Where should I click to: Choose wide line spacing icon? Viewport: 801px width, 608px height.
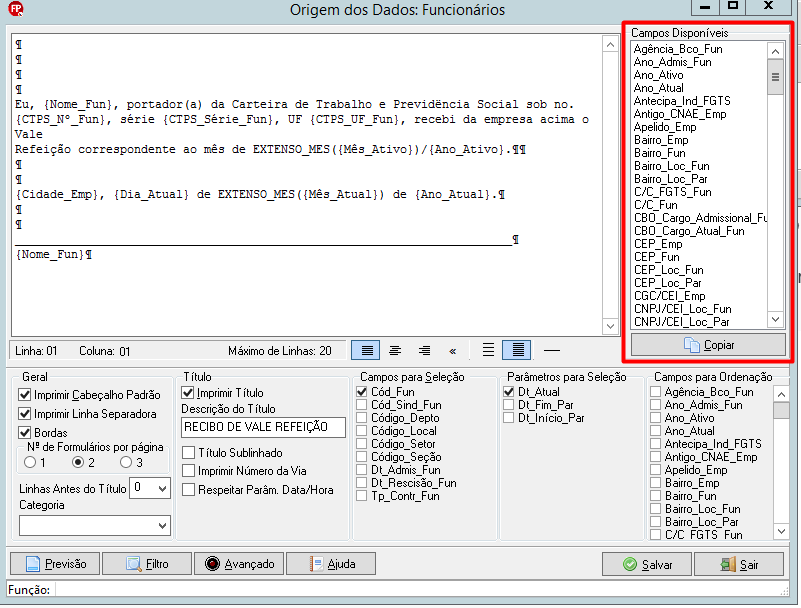click(x=488, y=350)
